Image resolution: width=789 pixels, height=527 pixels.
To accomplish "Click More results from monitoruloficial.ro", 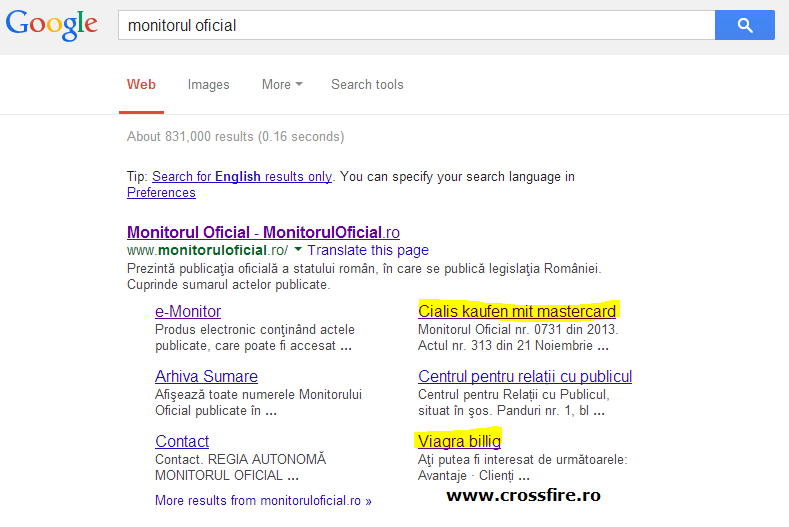I will (x=263, y=501).
